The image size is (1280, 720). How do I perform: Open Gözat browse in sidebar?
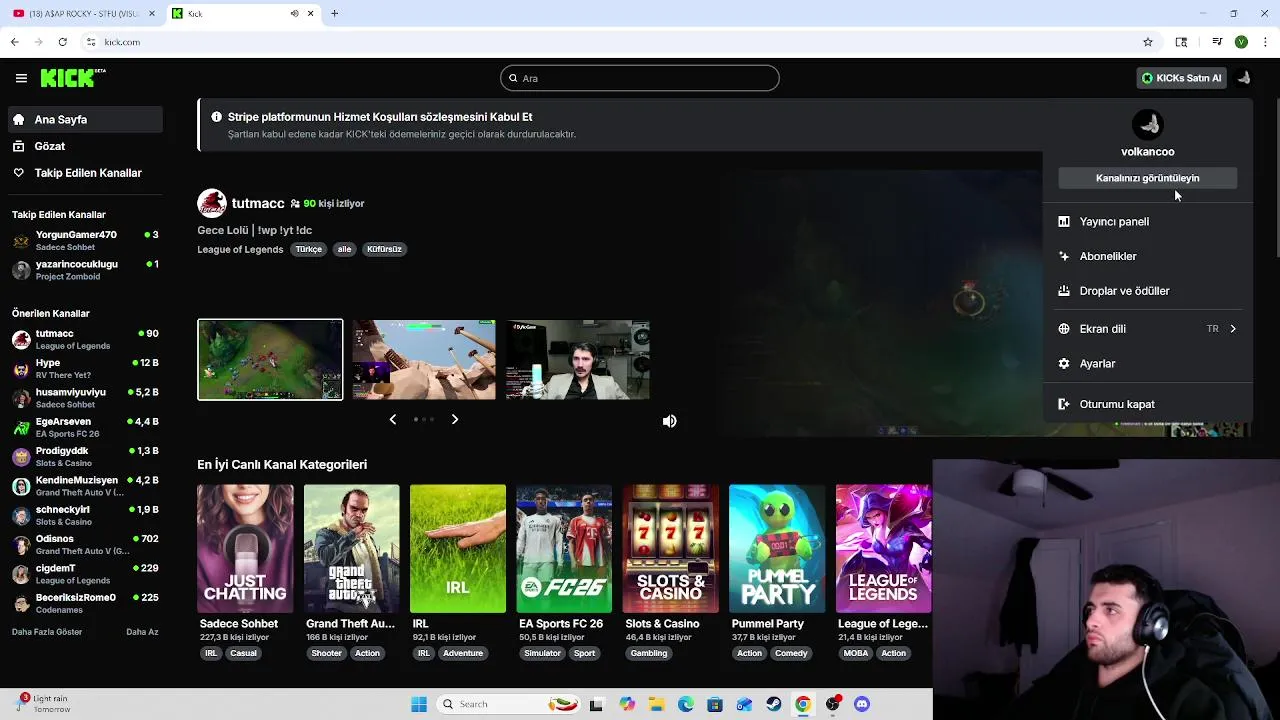pos(84,146)
